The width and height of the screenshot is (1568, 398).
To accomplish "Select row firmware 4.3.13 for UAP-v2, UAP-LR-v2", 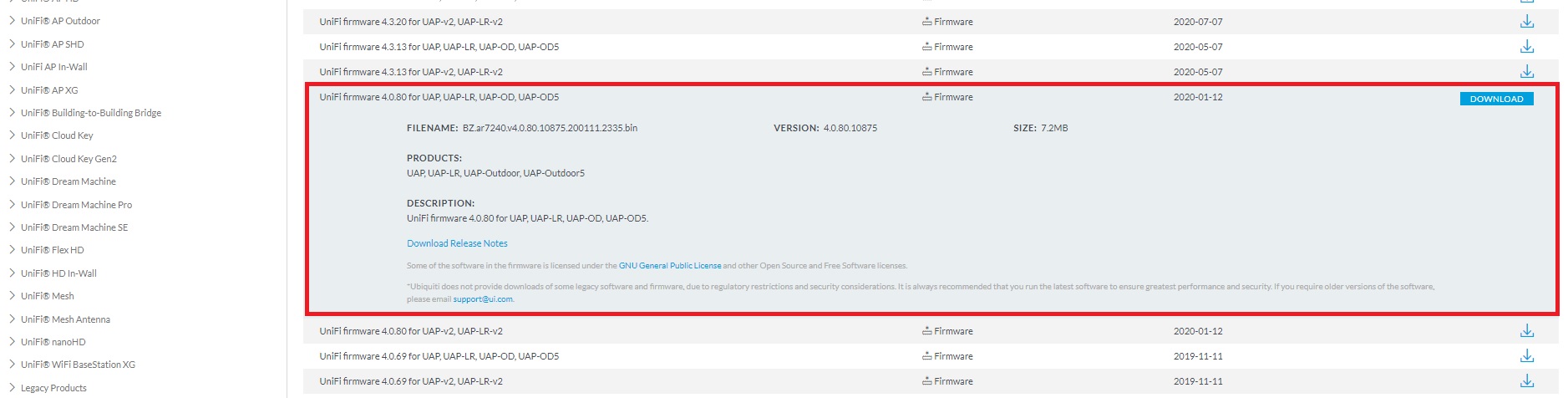I will 931,72.
